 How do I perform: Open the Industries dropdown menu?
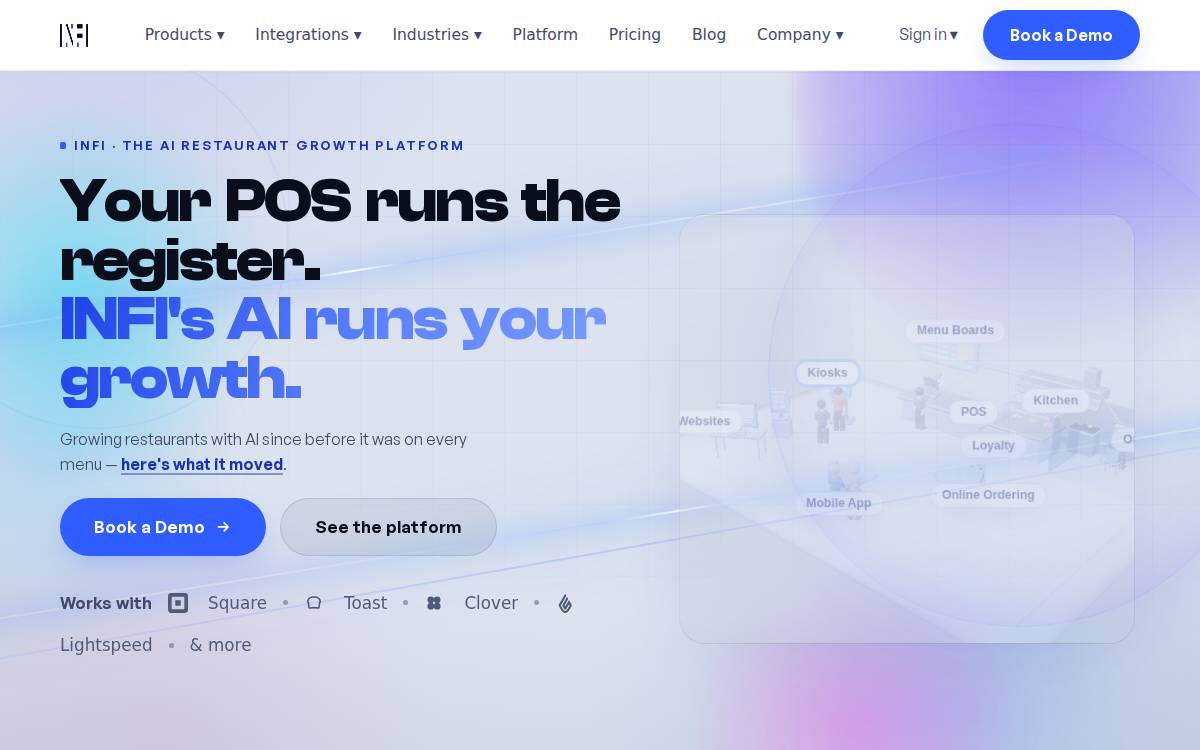coord(437,35)
